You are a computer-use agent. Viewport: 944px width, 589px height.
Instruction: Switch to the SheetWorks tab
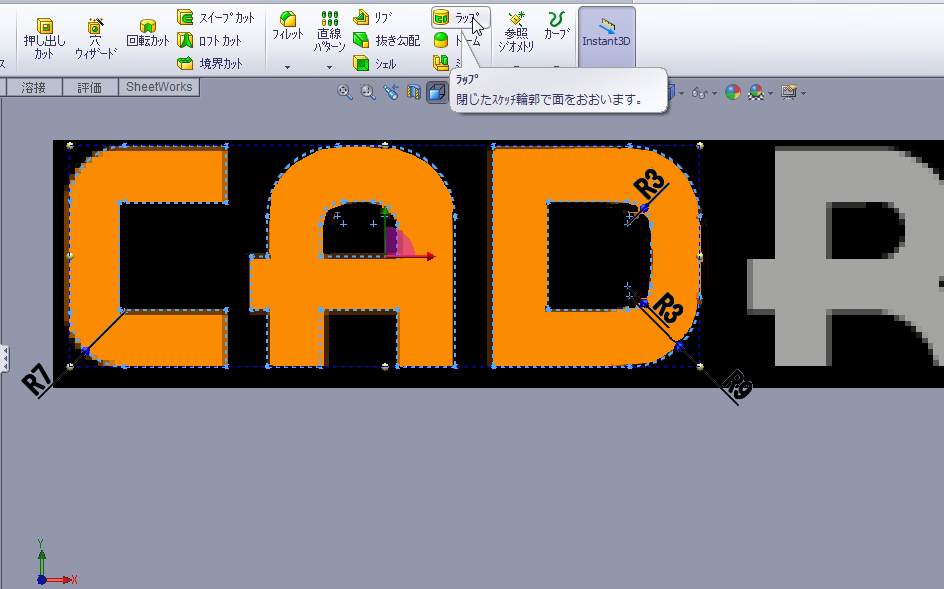[160, 87]
